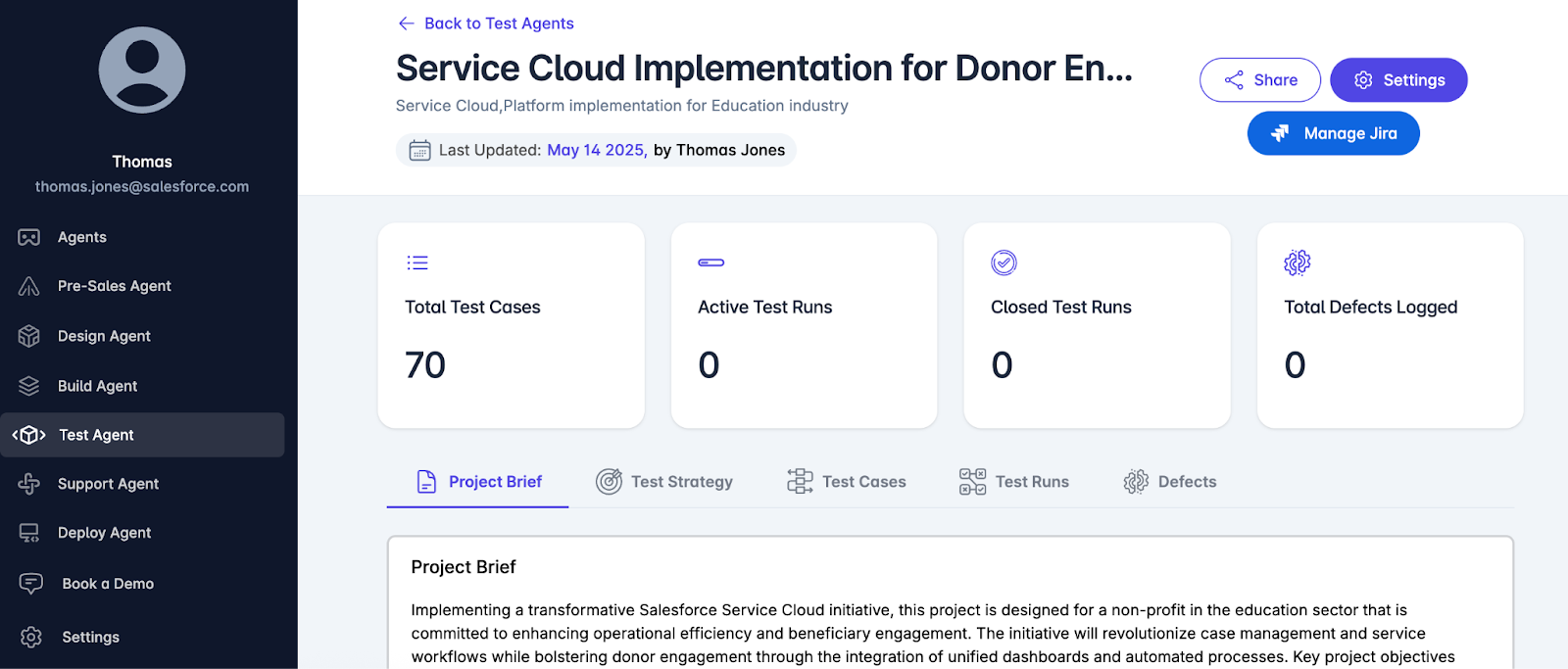This screenshot has height=669, width=1568.
Task: Click the back arrow icon
Action: click(406, 24)
